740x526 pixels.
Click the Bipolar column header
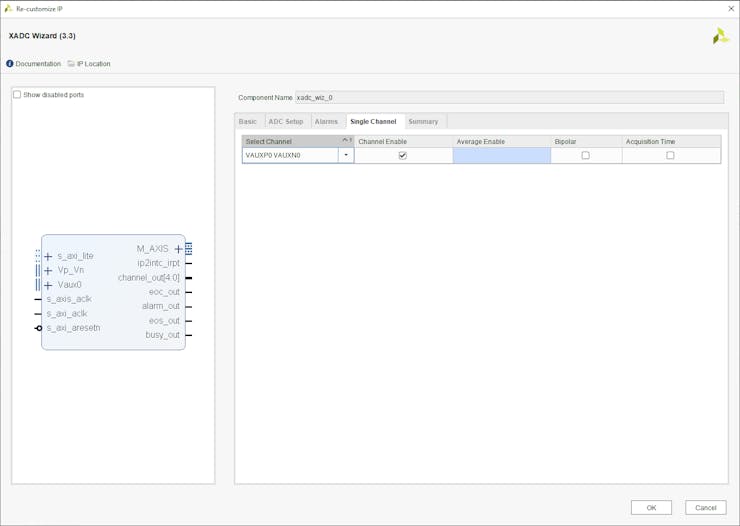click(586, 141)
